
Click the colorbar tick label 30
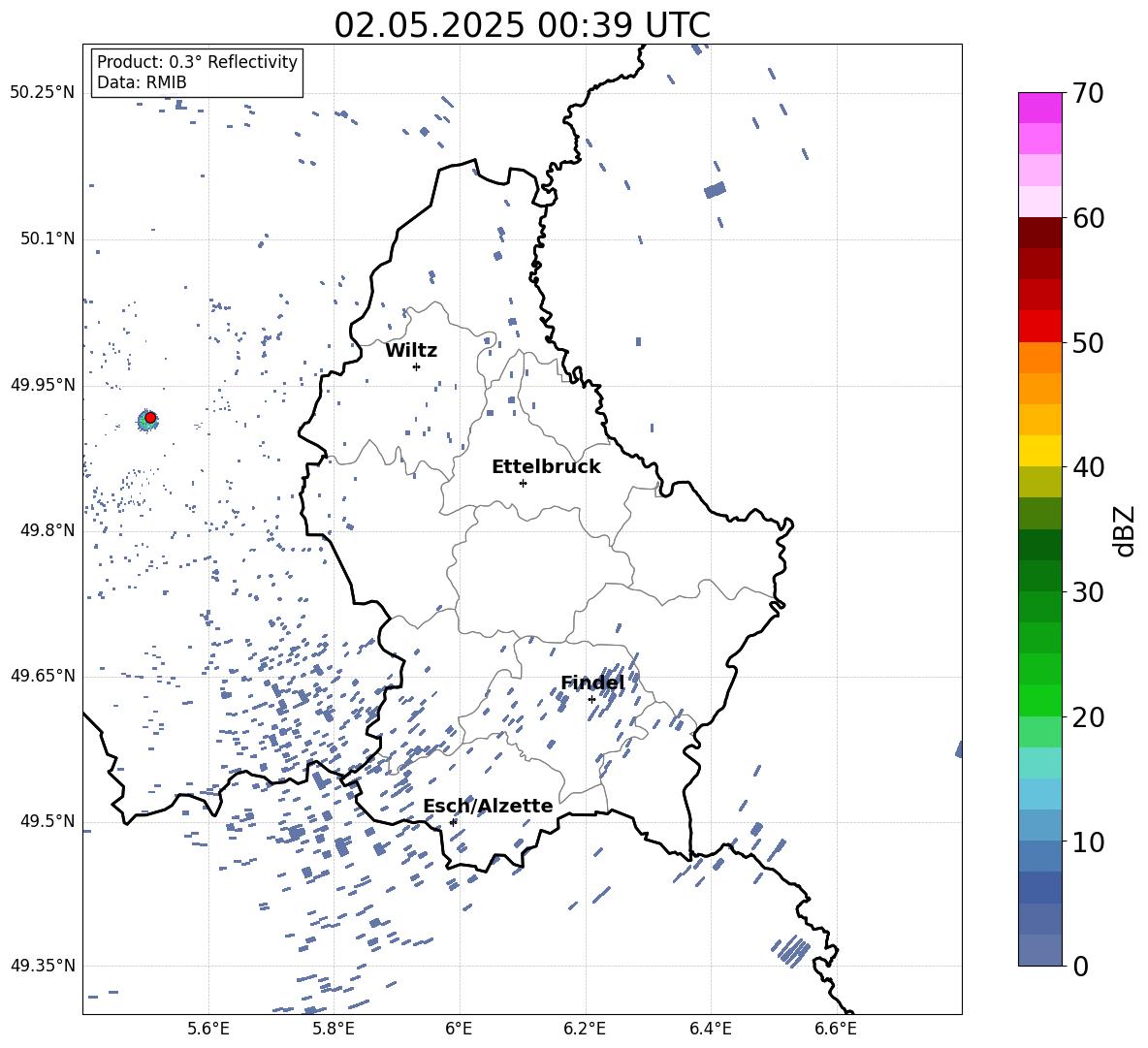pos(1088,592)
